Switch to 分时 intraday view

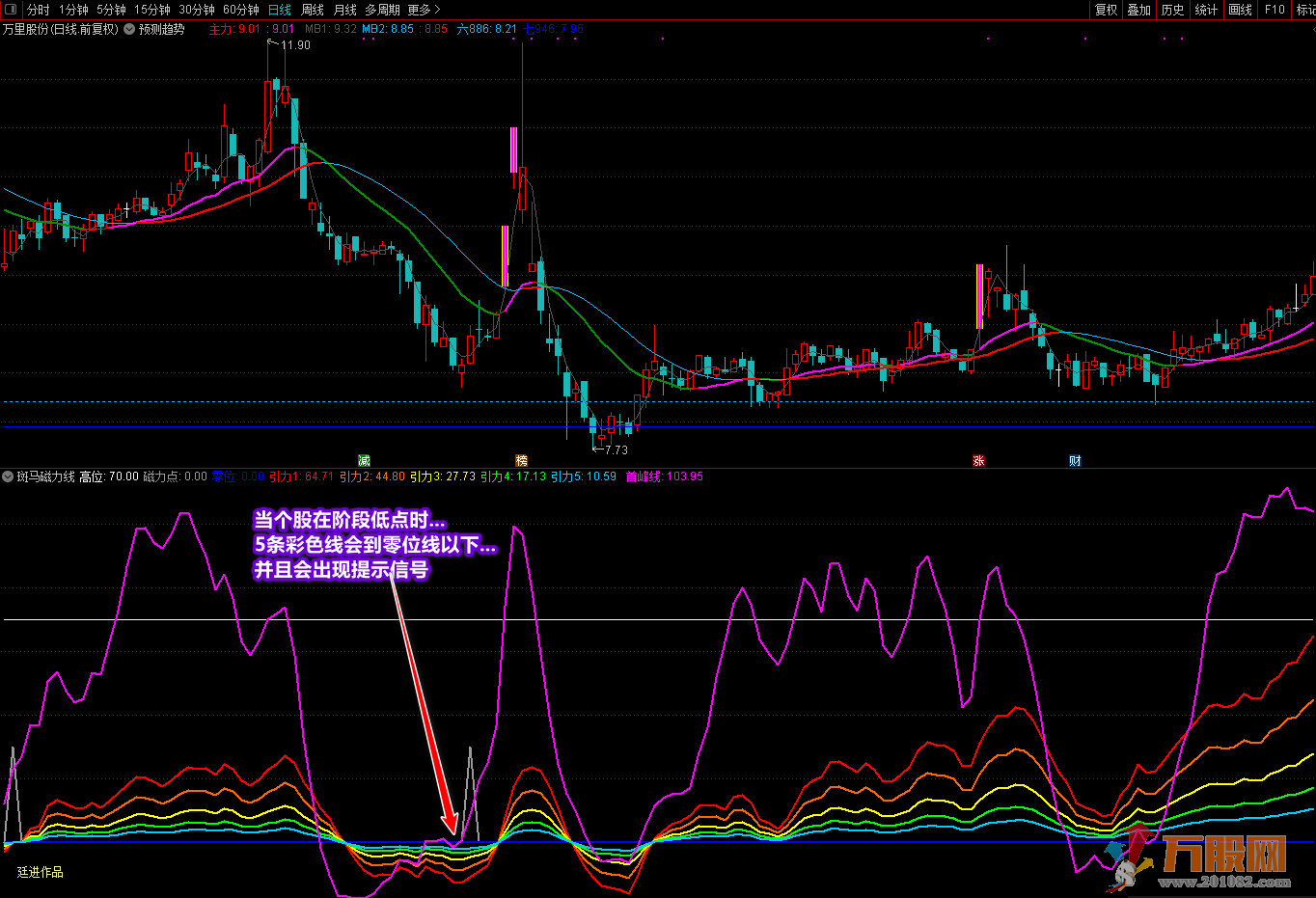tap(39, 10)
